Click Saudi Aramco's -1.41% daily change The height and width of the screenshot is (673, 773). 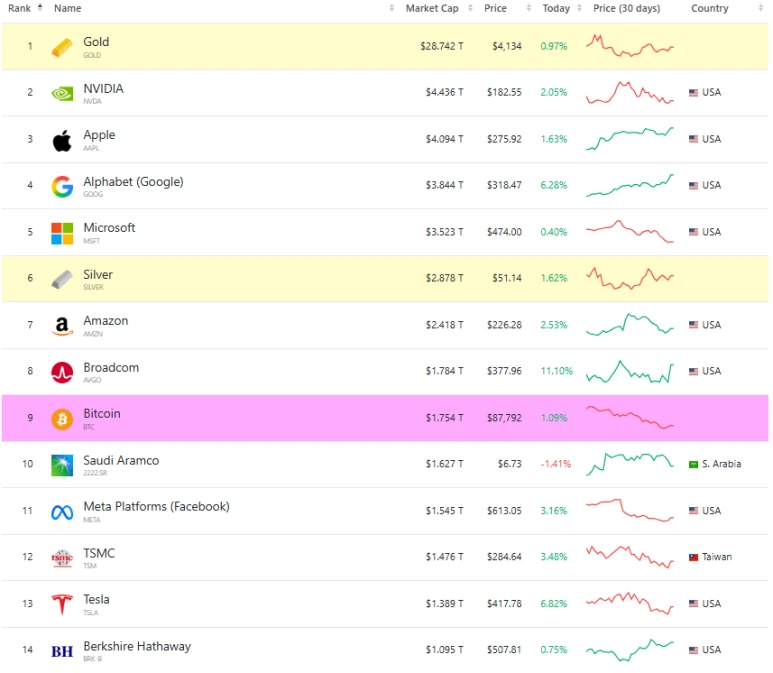[556, 464]
